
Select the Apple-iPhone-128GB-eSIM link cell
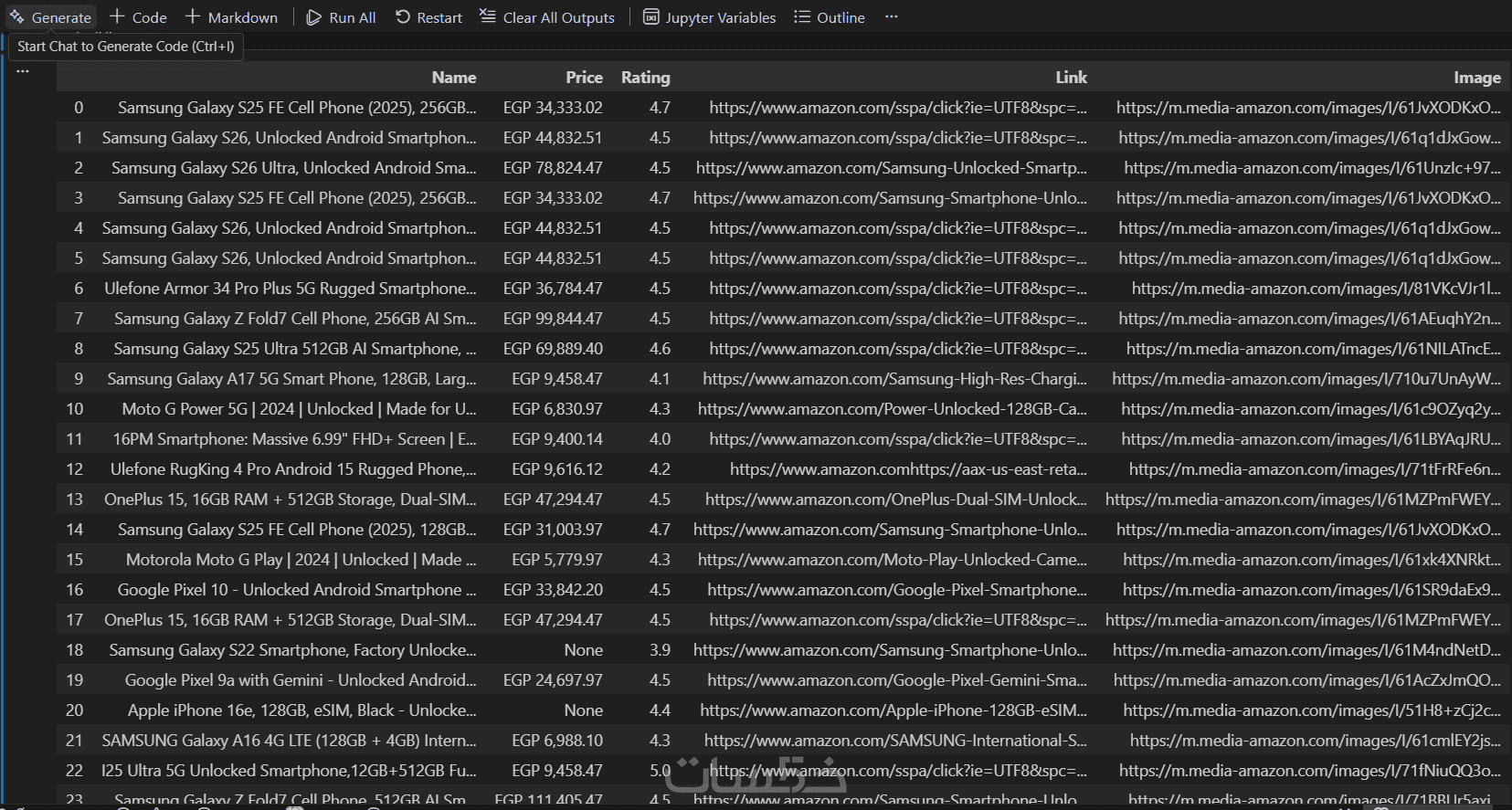coord(893,710)
